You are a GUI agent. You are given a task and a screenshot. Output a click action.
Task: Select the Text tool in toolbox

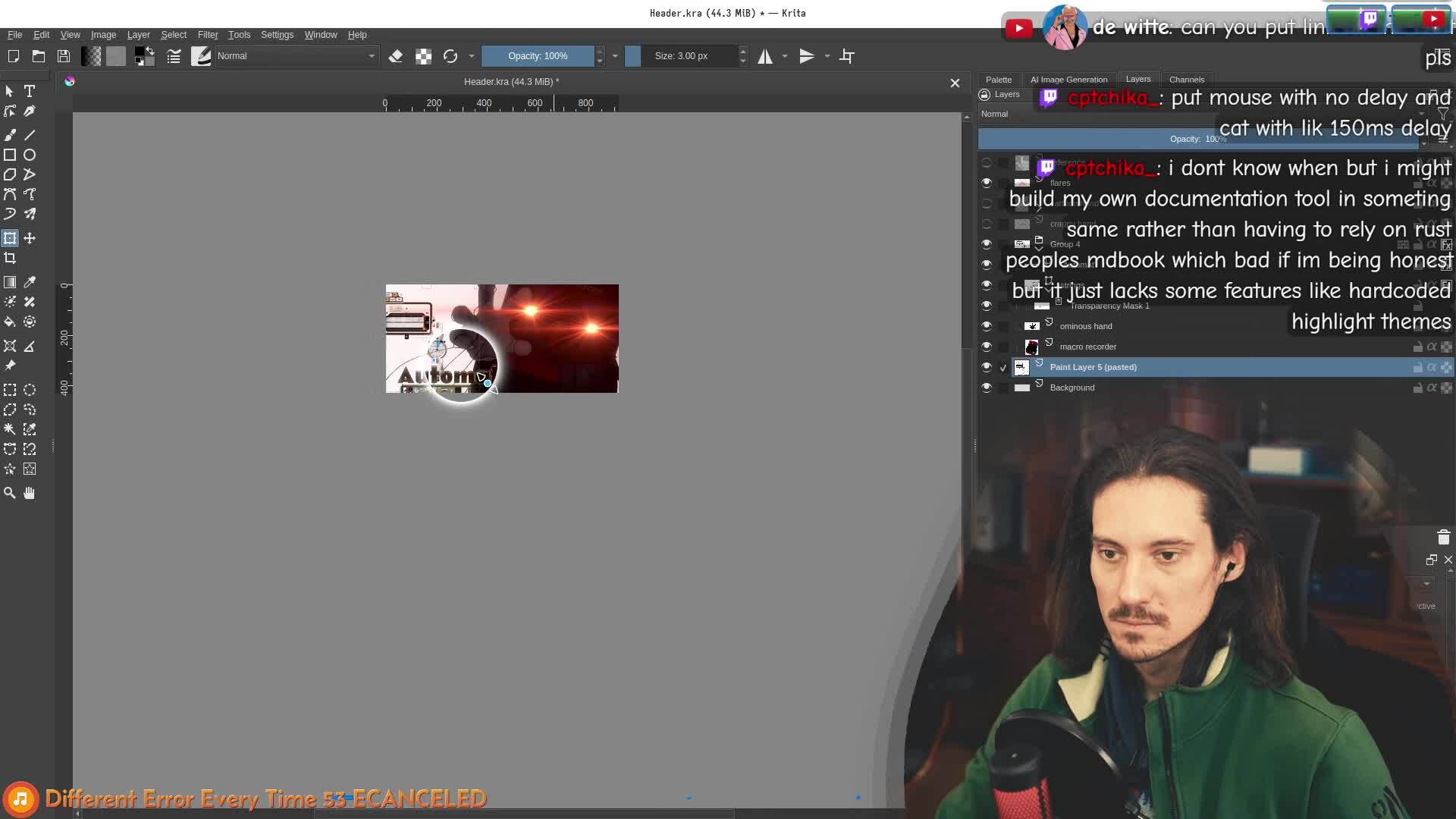(30, 91)
